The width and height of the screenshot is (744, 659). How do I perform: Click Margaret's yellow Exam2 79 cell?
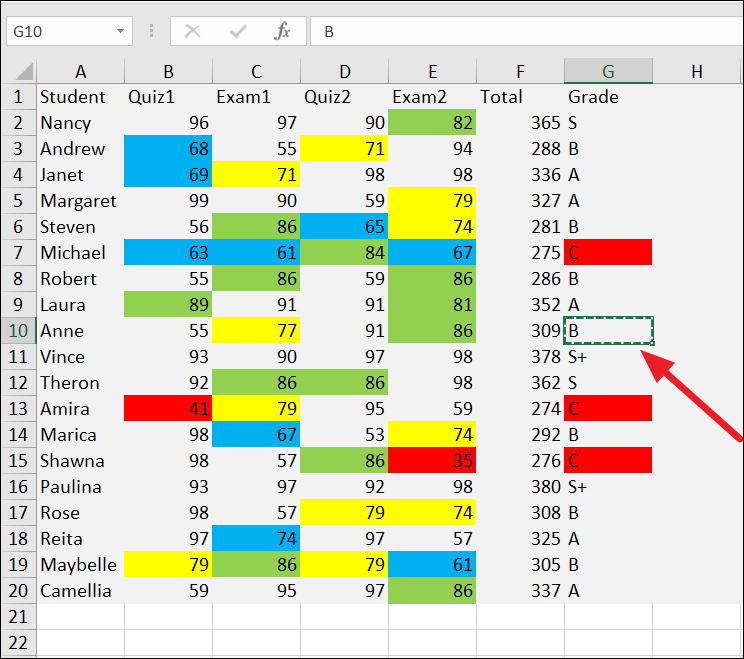point(432,201)
